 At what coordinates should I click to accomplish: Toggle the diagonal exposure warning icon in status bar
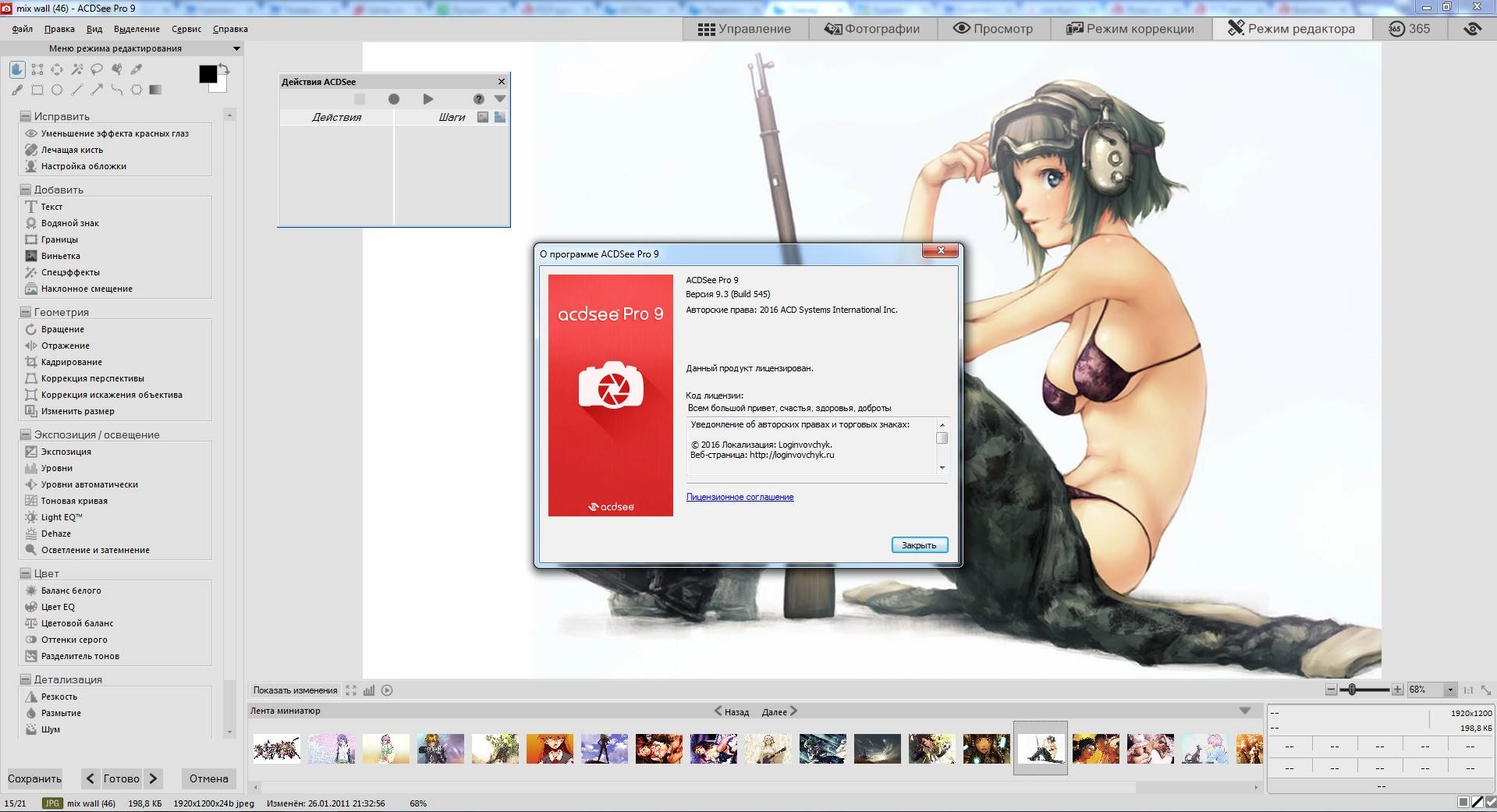pyautogui.click(x=1477, y=803)
